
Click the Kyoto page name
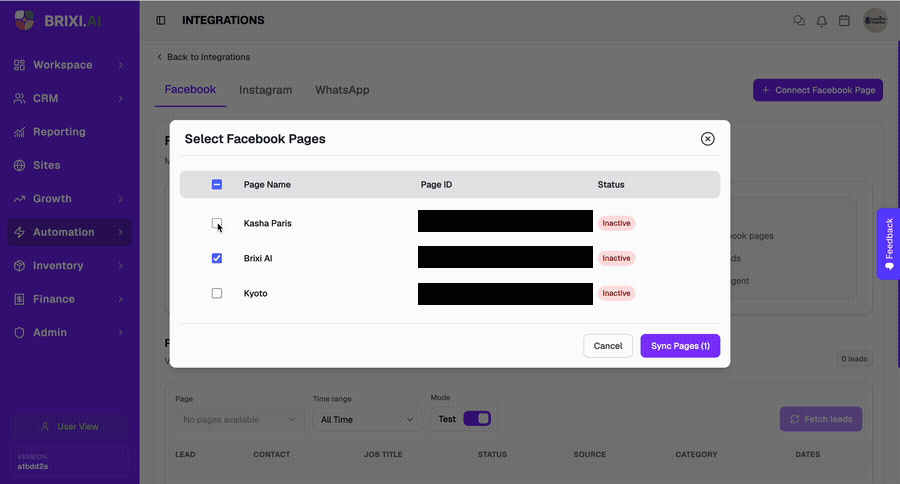(255, 293)
